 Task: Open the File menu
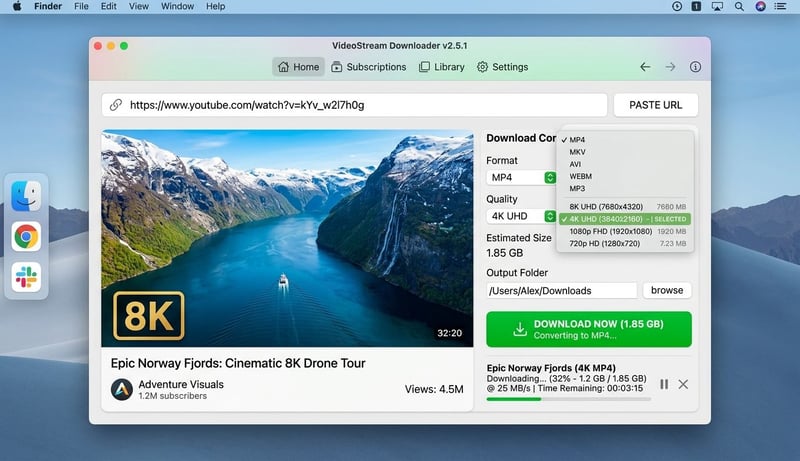(x=81, y=6)
